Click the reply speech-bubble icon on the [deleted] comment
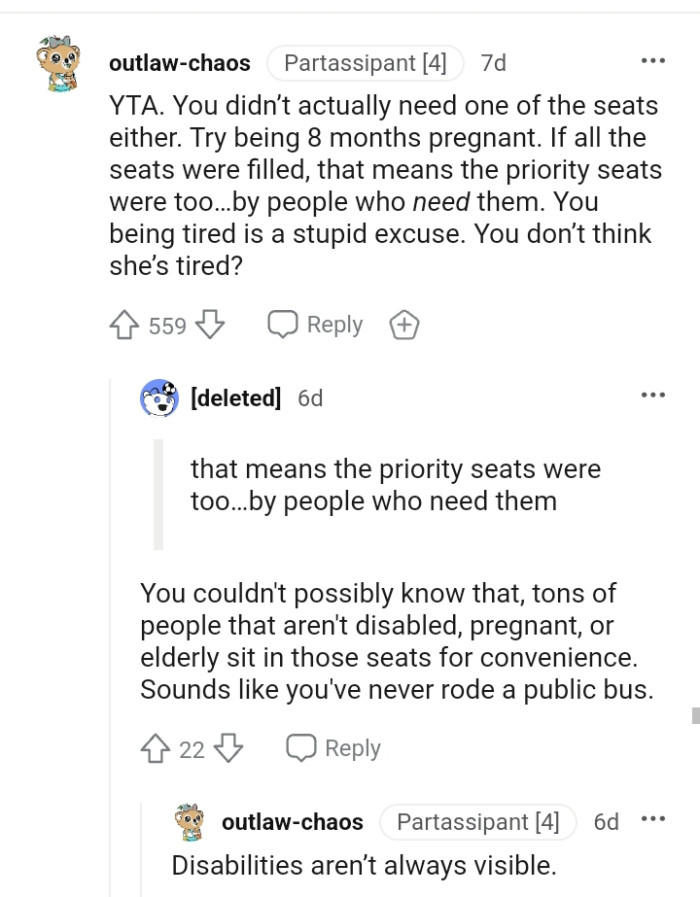Viewport: 700px width, 897px height. click(302, 747)
